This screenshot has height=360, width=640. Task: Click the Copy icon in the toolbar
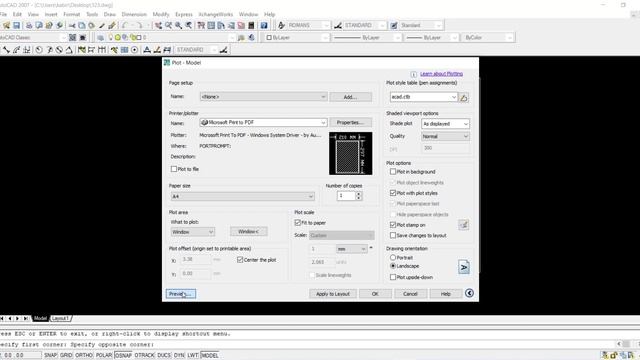point(82,25)
